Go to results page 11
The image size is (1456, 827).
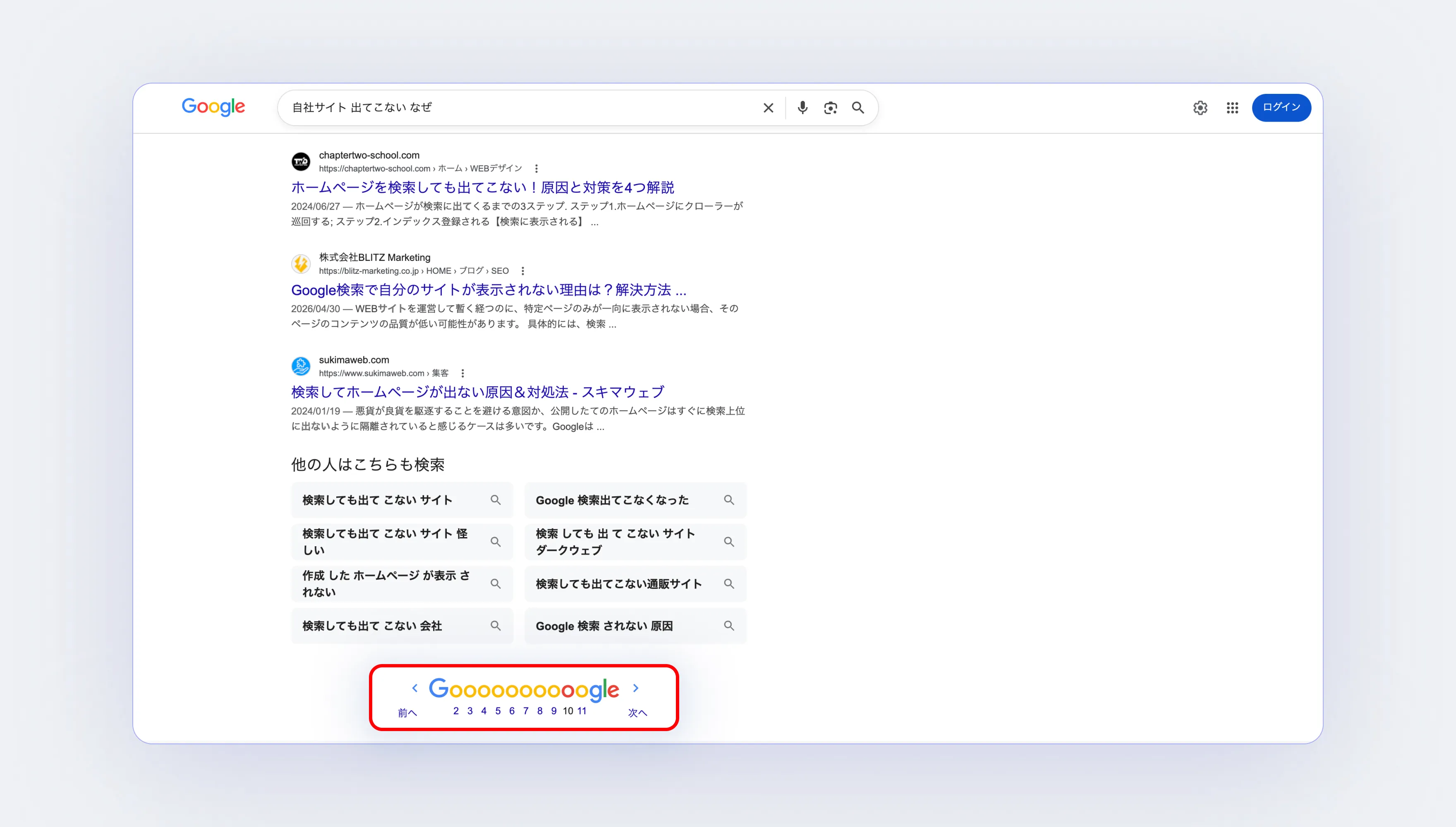(582, 710)
